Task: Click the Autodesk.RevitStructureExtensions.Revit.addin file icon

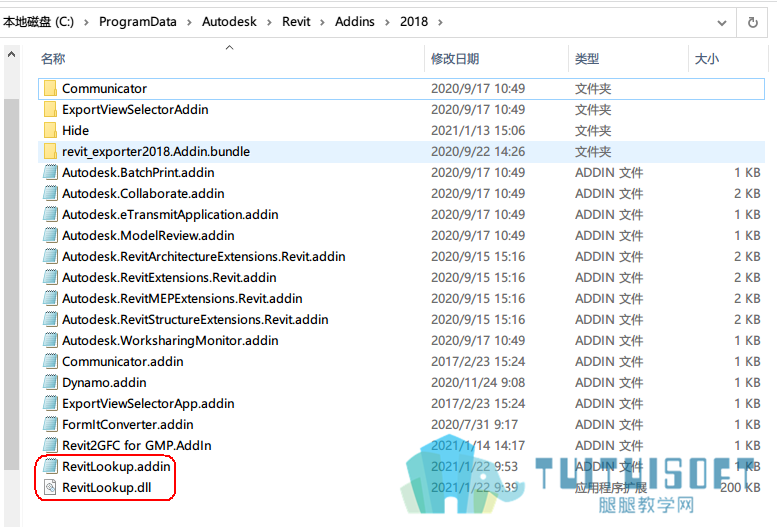Action: [50, 319]
